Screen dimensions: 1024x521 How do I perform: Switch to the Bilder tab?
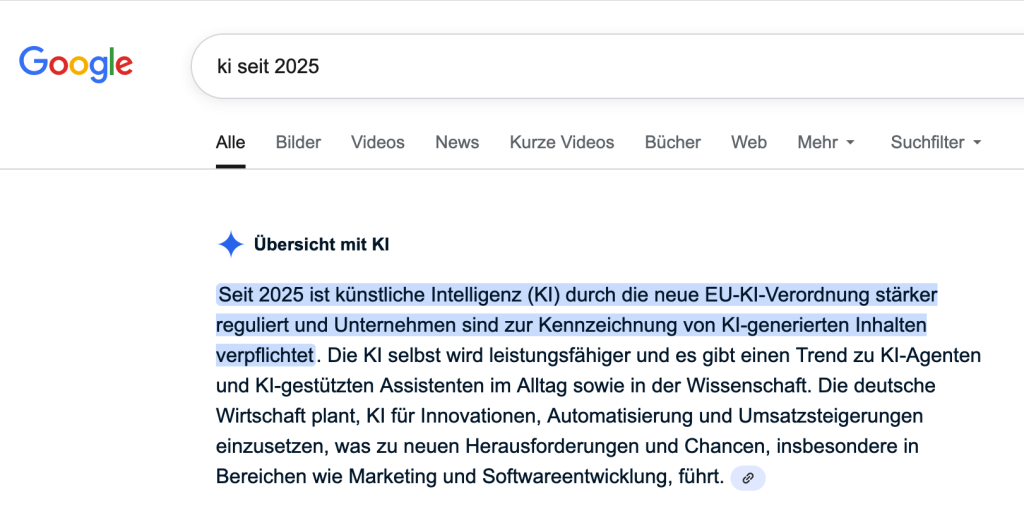click(298, 142)
